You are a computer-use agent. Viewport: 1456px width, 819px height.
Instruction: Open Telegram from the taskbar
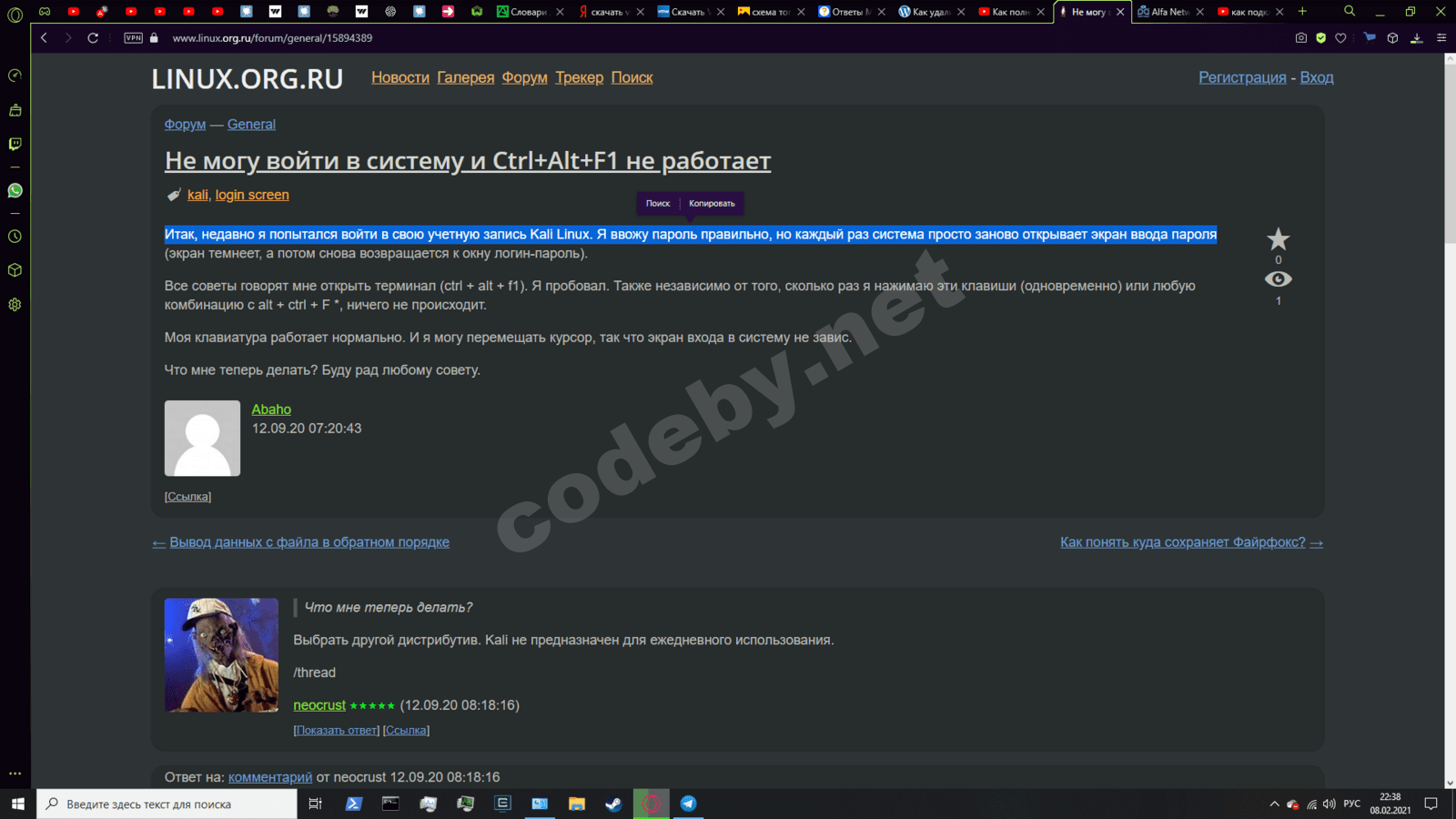[688, 804]
